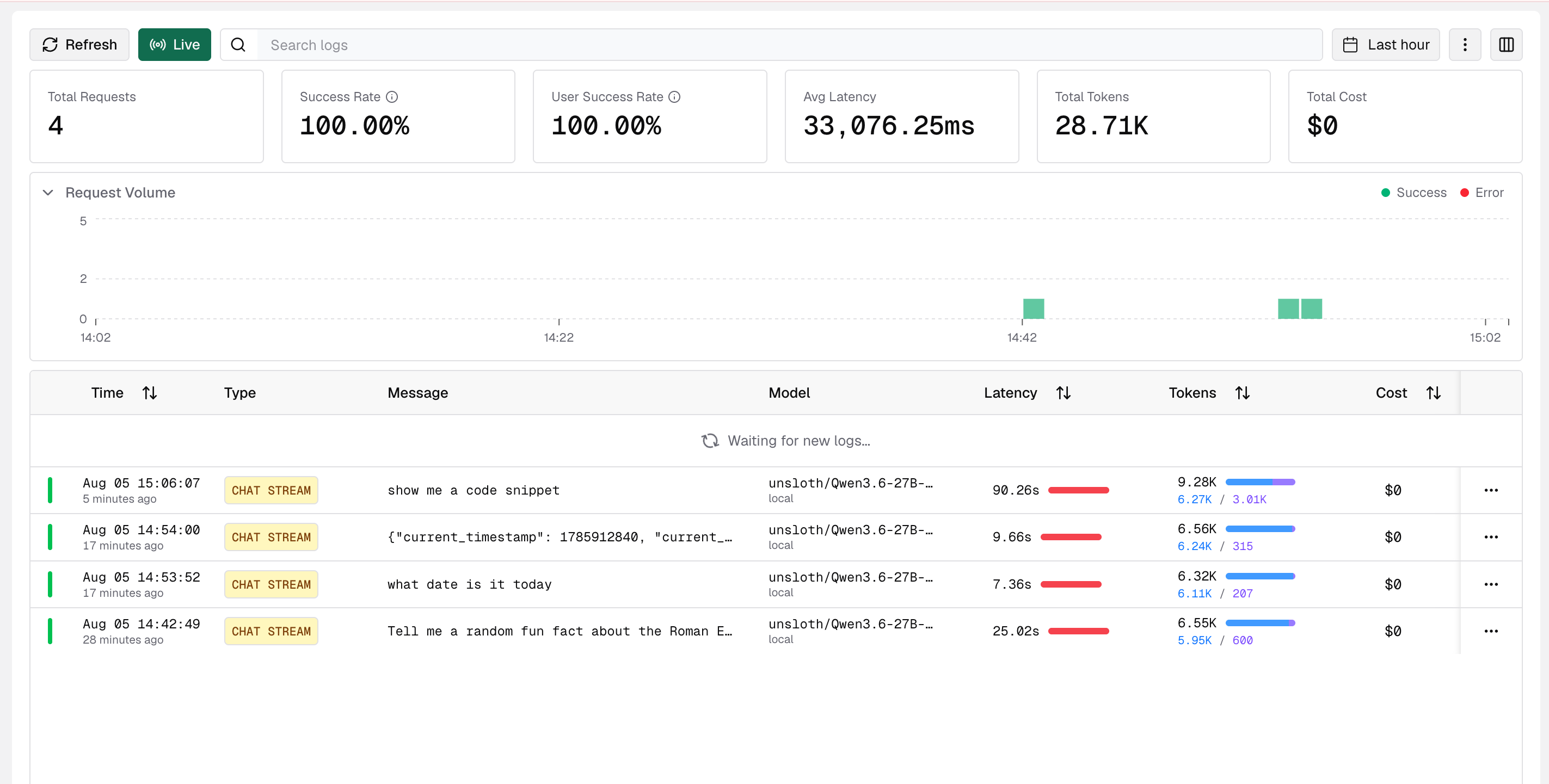Click the calendar icon in Last hour

click(x=1350, y=45)
